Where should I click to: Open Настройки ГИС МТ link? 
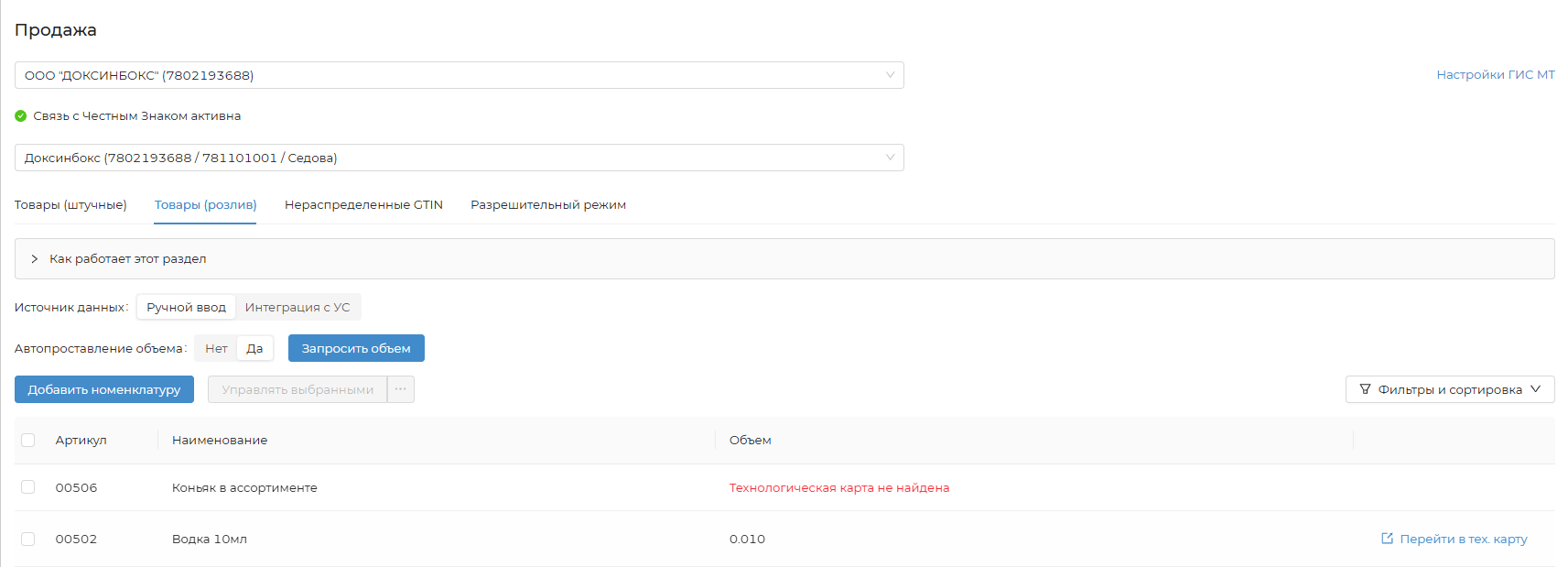pyautogui.click(x=1495, y=75)
